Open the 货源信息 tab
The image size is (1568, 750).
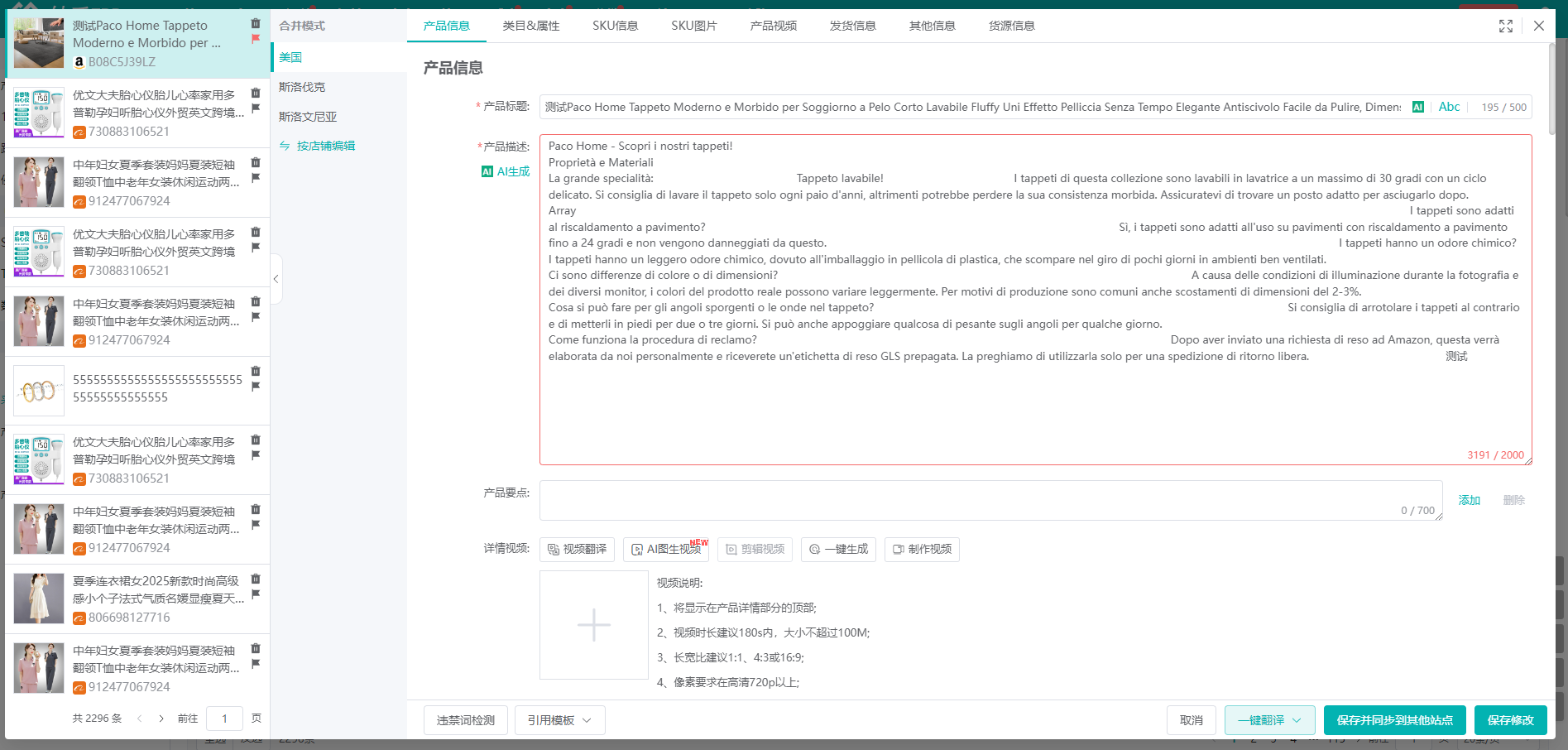1012,26
